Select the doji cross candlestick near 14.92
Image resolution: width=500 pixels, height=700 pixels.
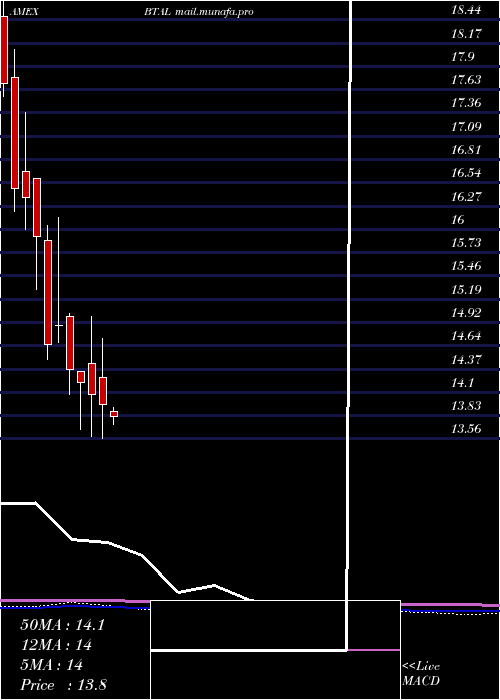coord(58,325)
